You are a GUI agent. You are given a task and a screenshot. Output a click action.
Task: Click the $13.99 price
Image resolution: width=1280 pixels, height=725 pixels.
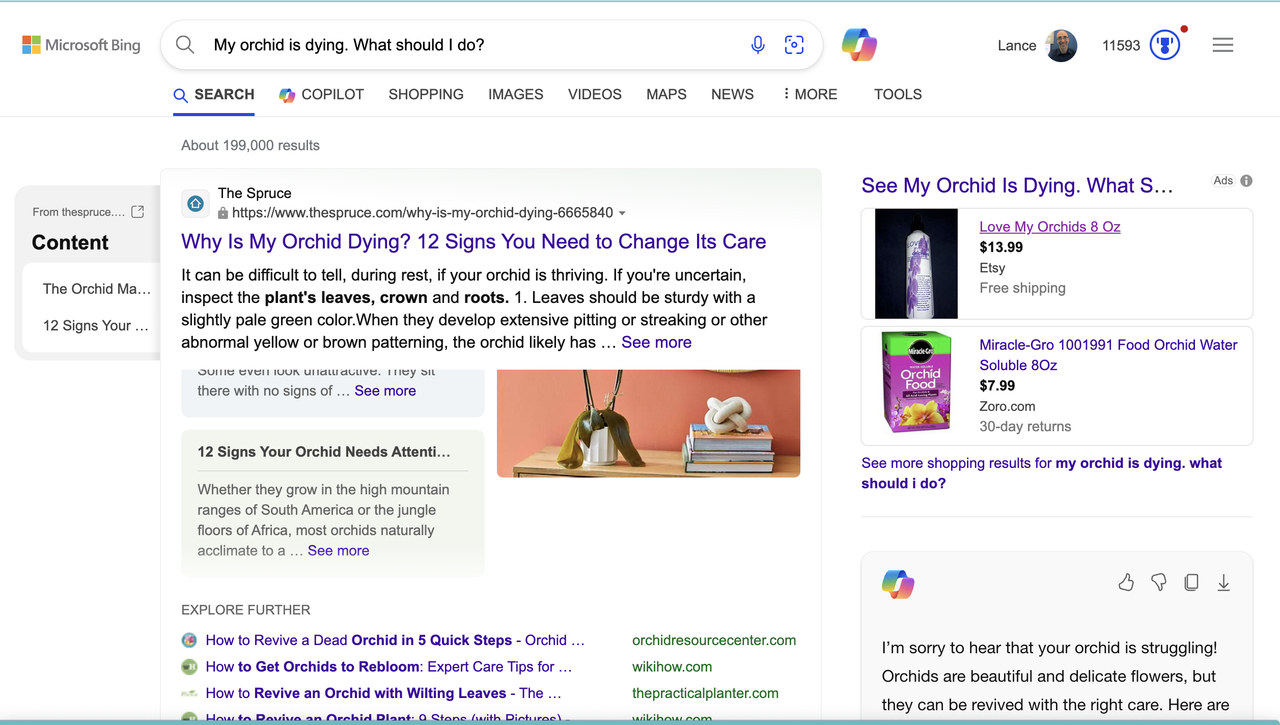pos(1001,247)
